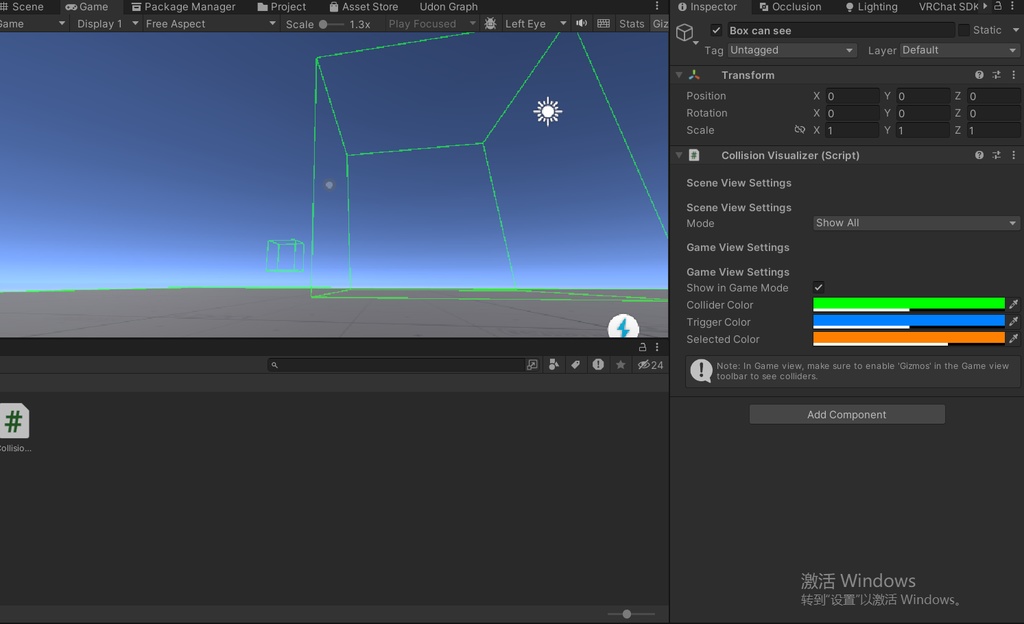Click the scale constrain link icon in Transform
Screen dimensions: 1024x624
800,130
